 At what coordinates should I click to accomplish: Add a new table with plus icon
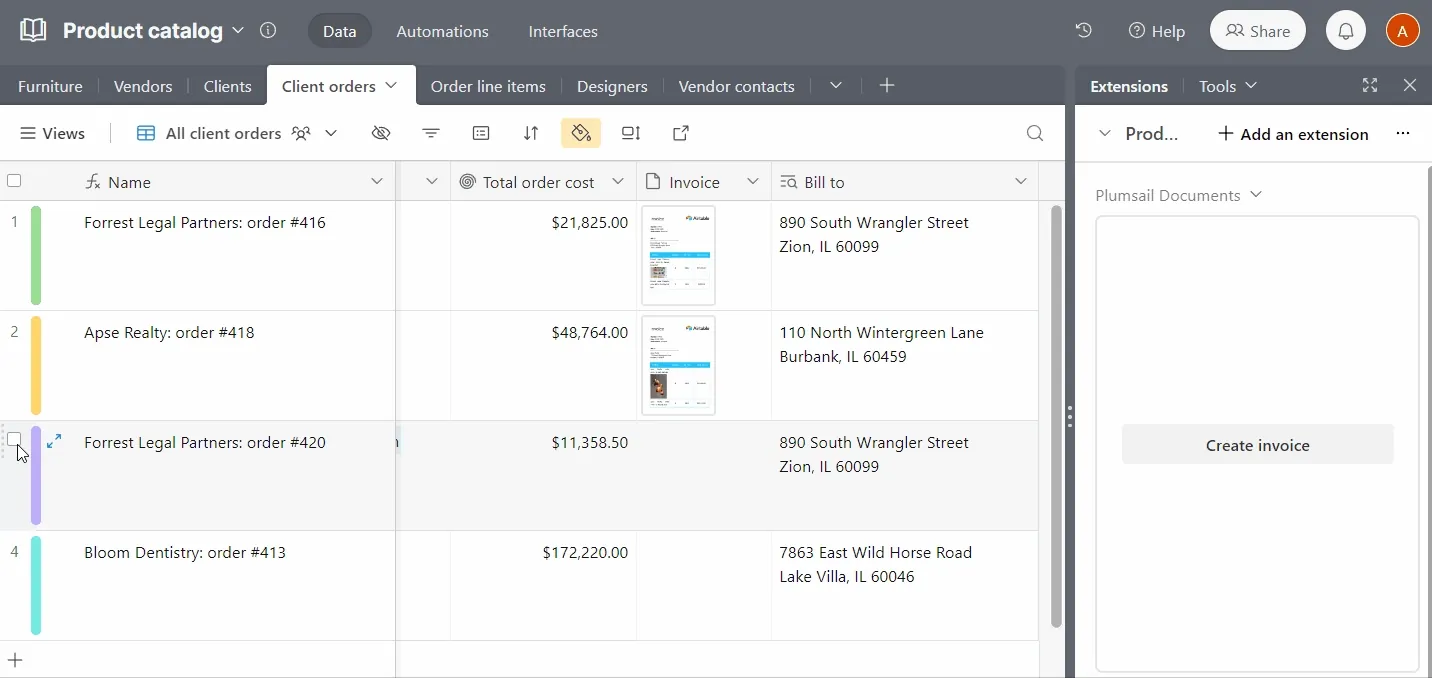tap(887, 86)
